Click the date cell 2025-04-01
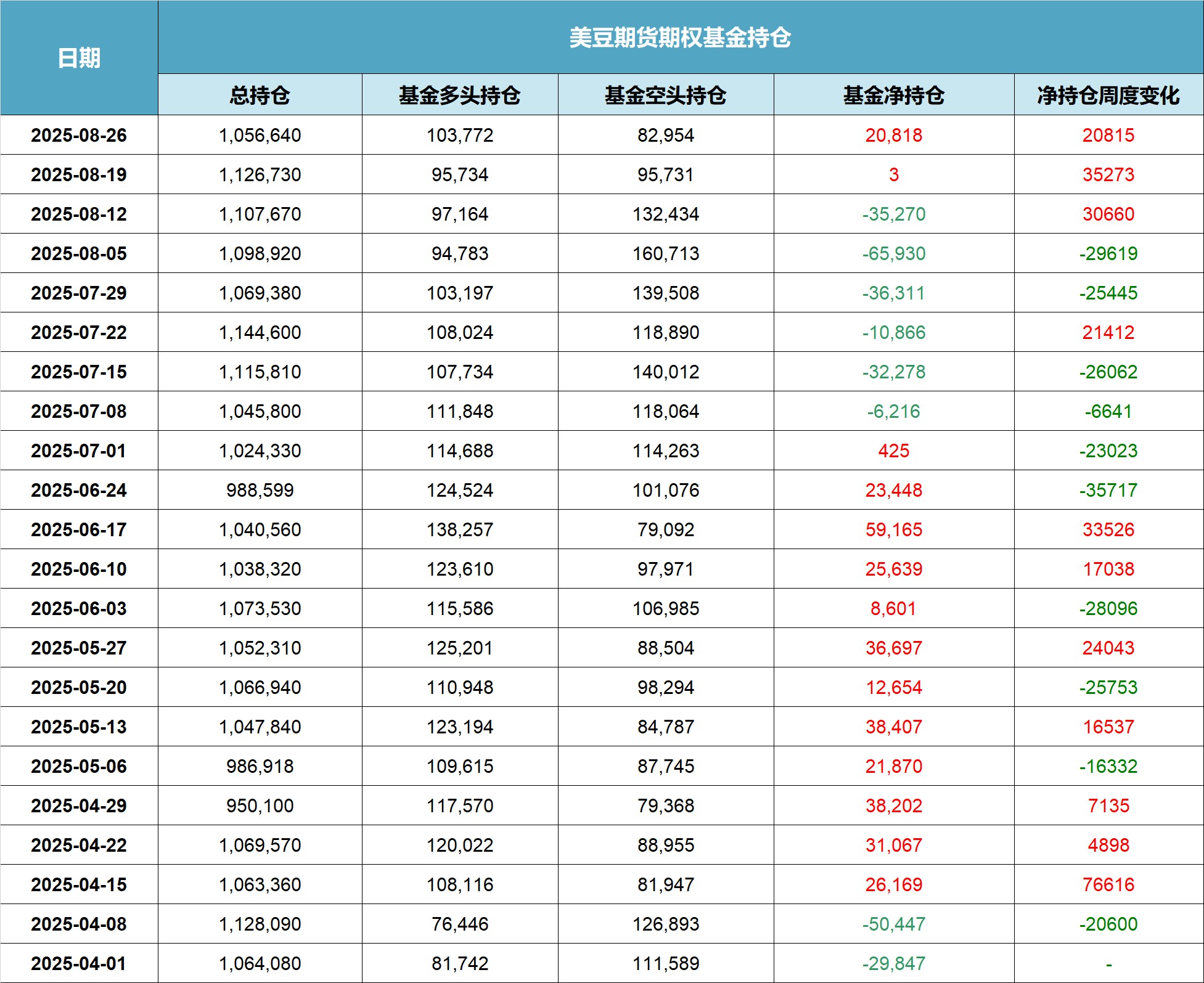 tap(79, 963)
